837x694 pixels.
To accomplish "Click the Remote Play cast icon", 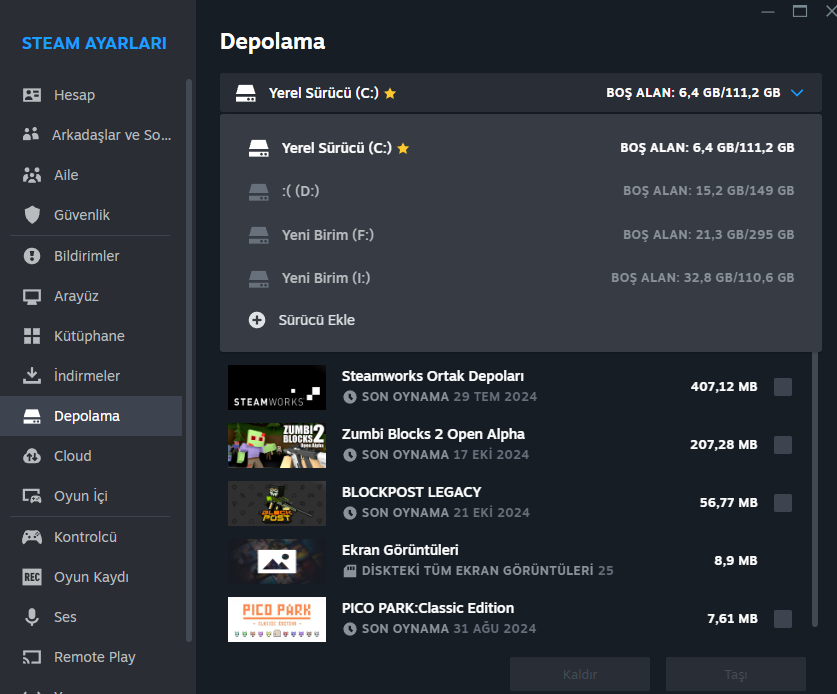I will click(x=31, y=657).
